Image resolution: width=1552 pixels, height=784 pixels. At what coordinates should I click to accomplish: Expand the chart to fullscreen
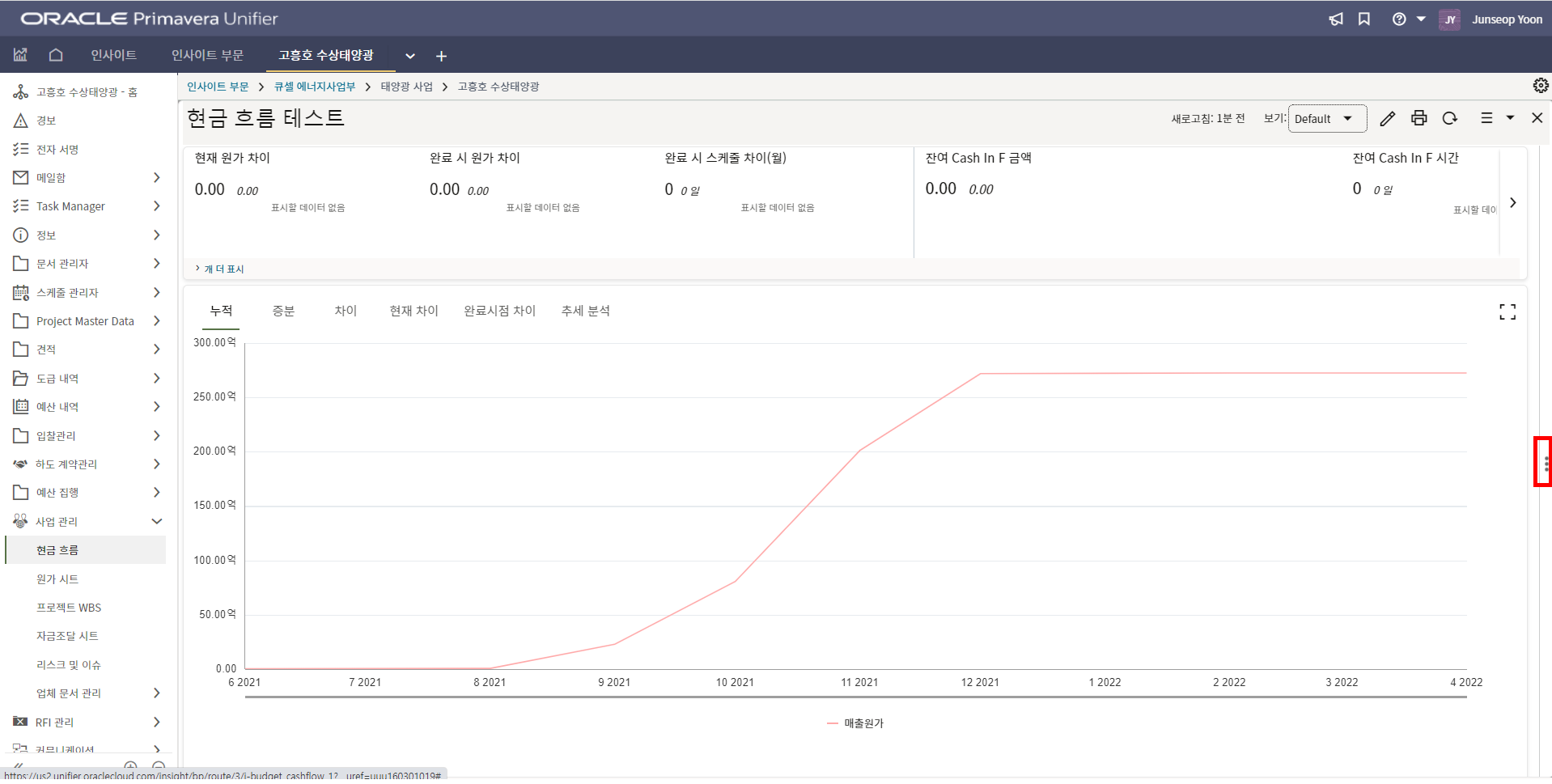[1507, 312]
